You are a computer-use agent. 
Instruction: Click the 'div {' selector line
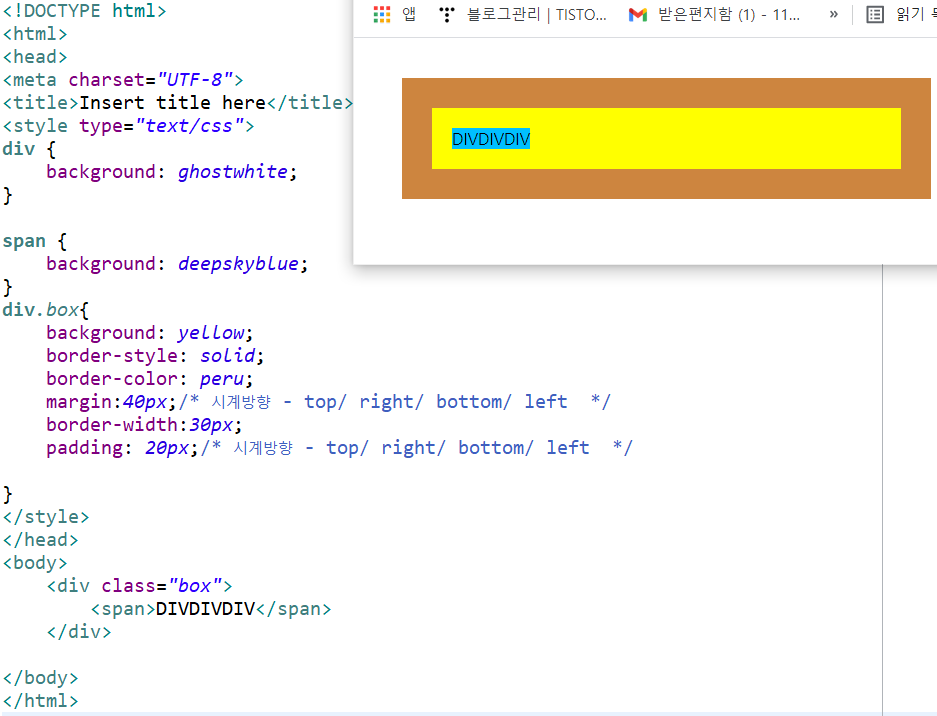[x=29, y=149]
